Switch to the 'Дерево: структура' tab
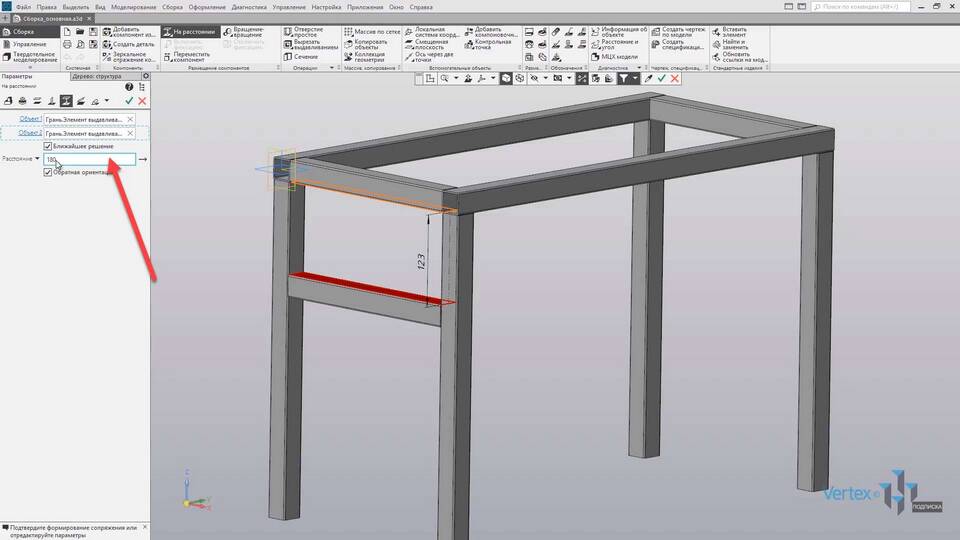This screenshot has width=960, height=540. pyautogui.click(x=97, y=76)
